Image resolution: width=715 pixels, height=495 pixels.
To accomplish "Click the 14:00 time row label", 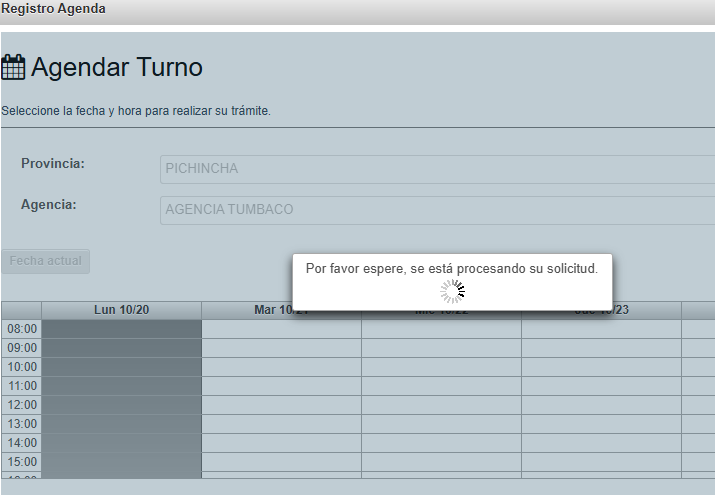I will point(22,443).
